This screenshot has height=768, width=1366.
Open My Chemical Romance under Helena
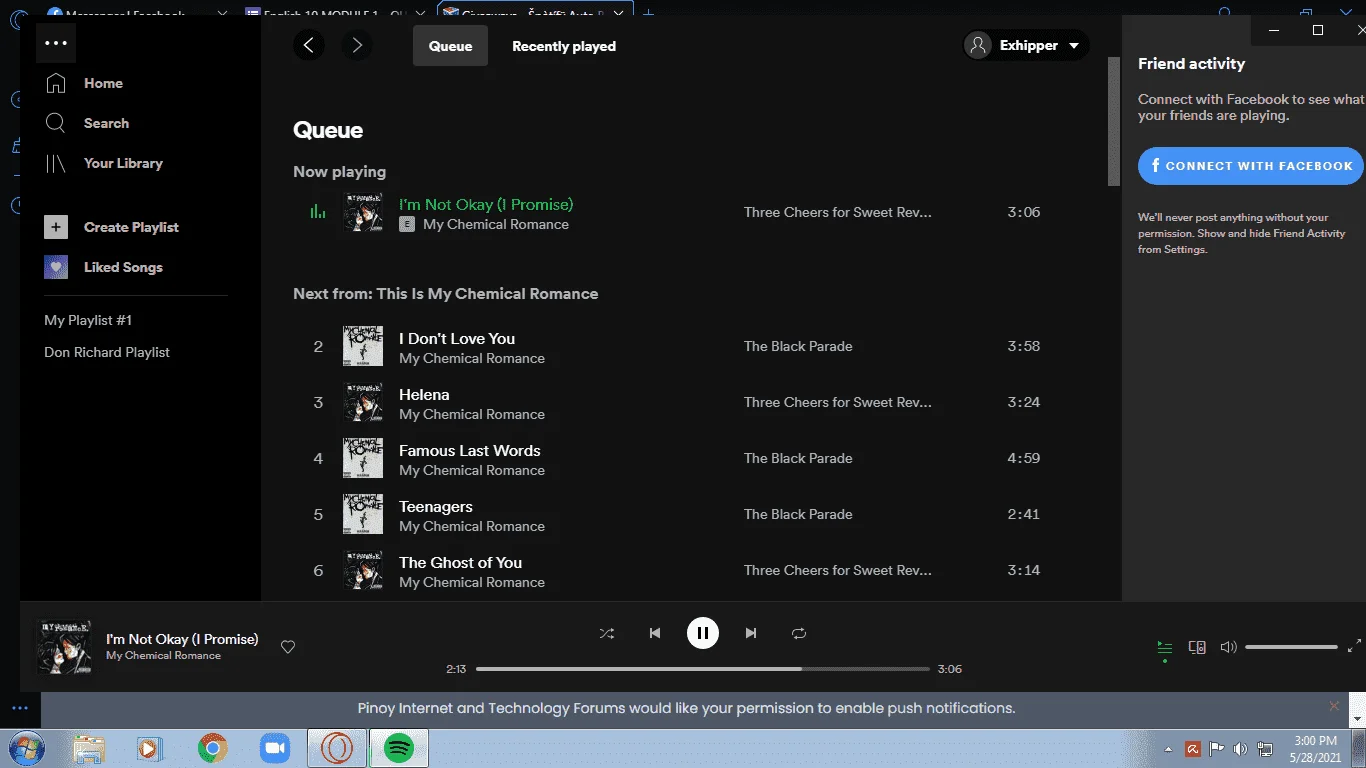472,414
